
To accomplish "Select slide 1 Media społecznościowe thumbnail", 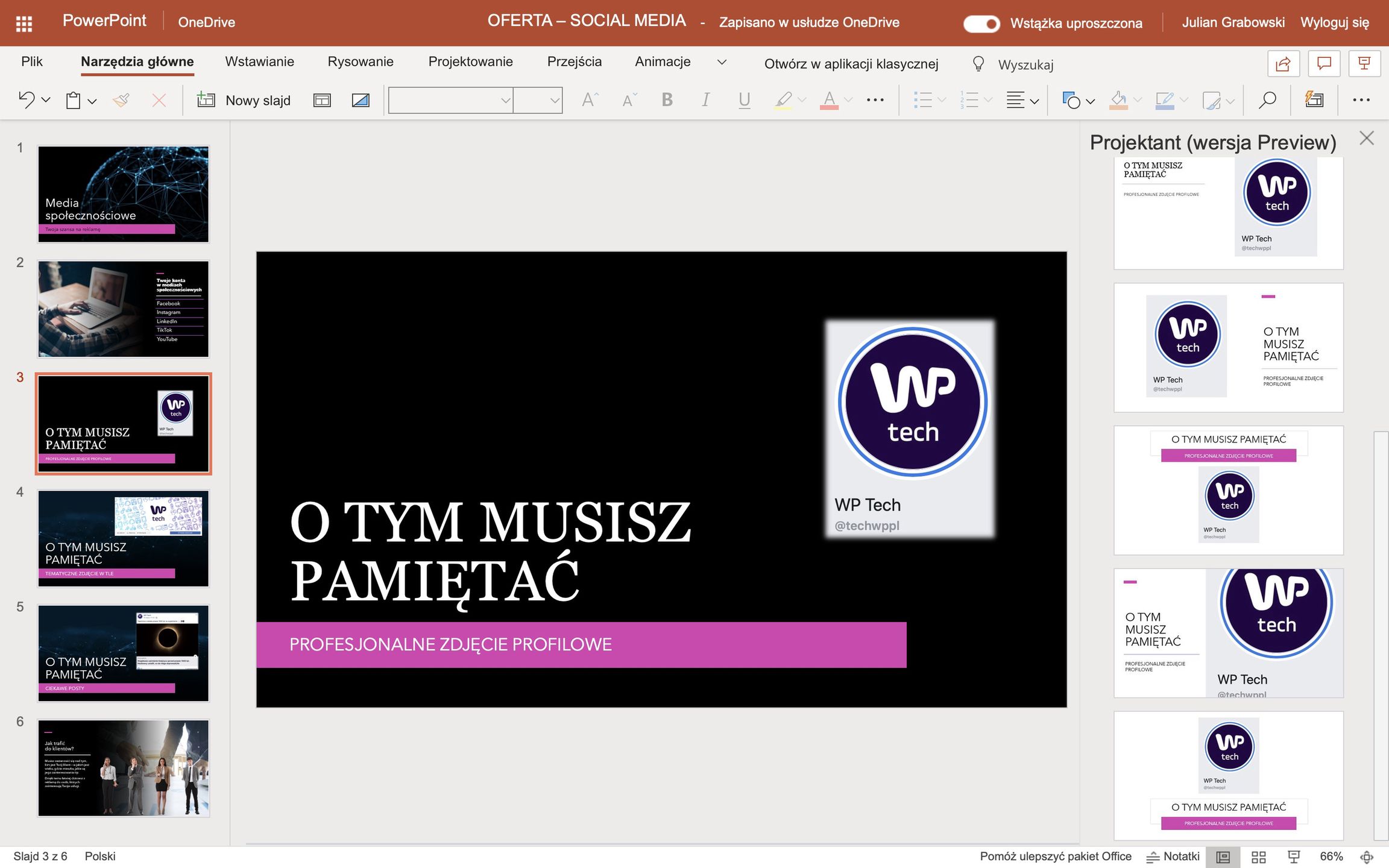I will tap(124, 194).
